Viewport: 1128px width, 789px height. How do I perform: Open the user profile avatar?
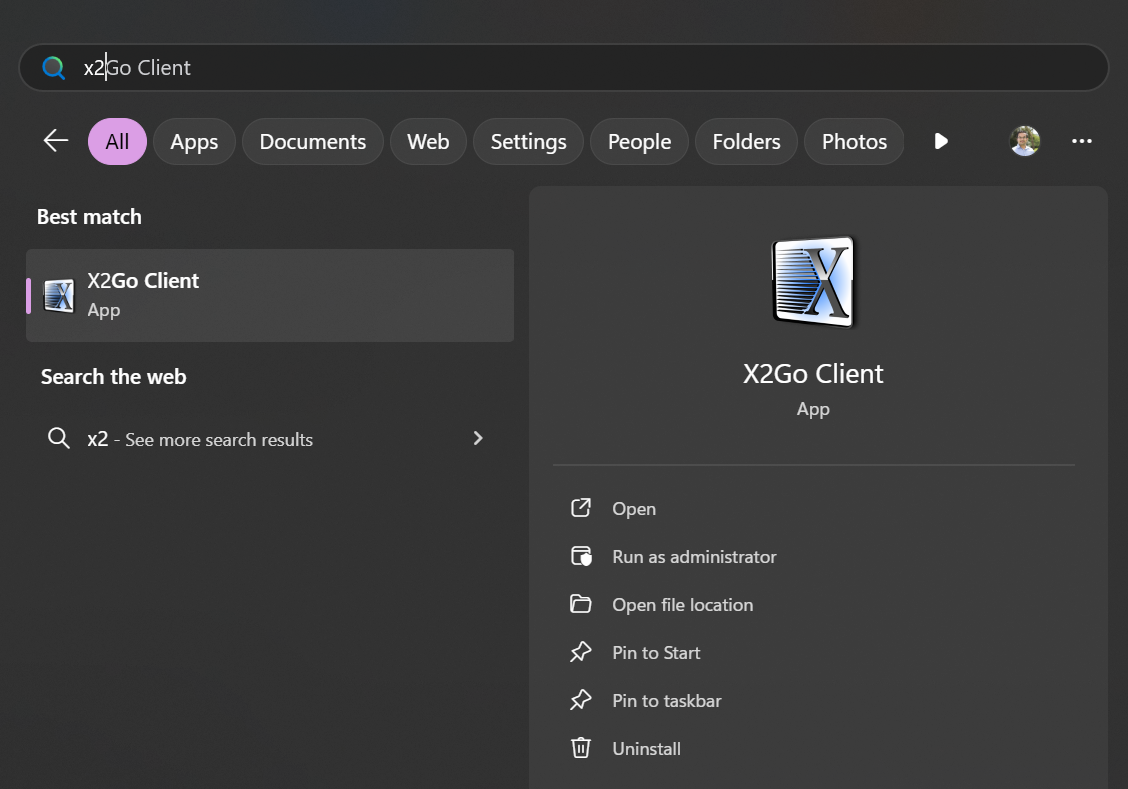pyautogui.click(x=1024, y=141)
